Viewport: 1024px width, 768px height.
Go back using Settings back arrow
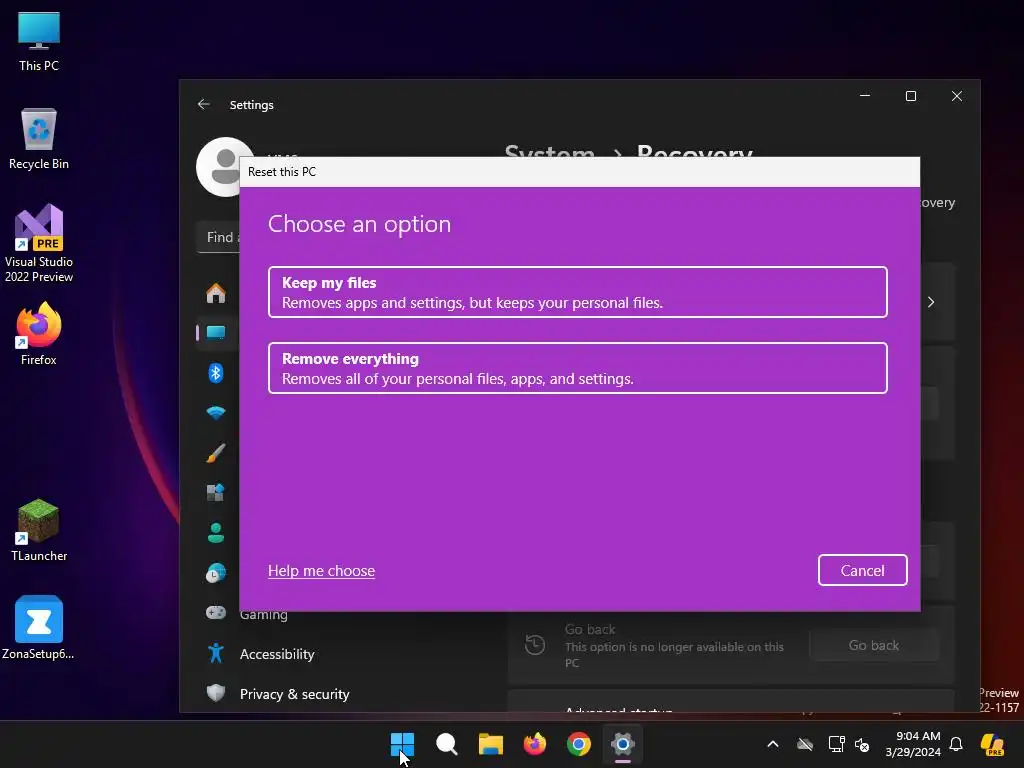click(x=204, y=104)
